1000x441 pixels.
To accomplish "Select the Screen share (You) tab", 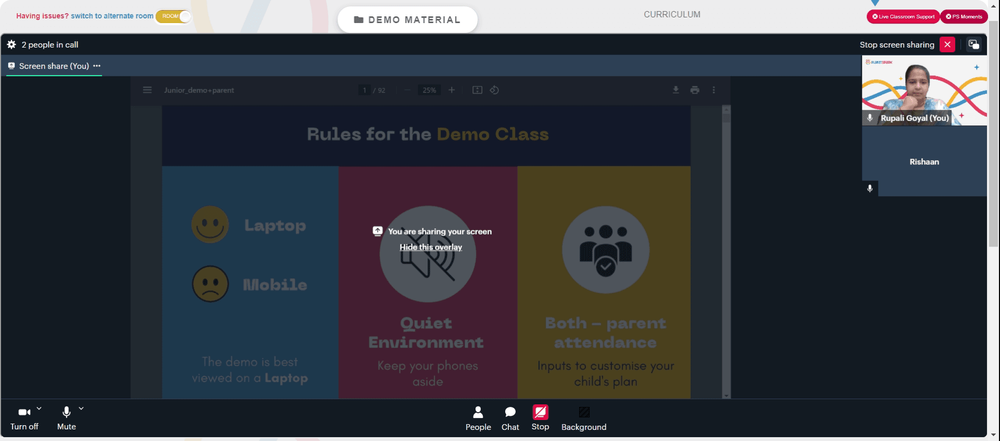I will point(54,66).
